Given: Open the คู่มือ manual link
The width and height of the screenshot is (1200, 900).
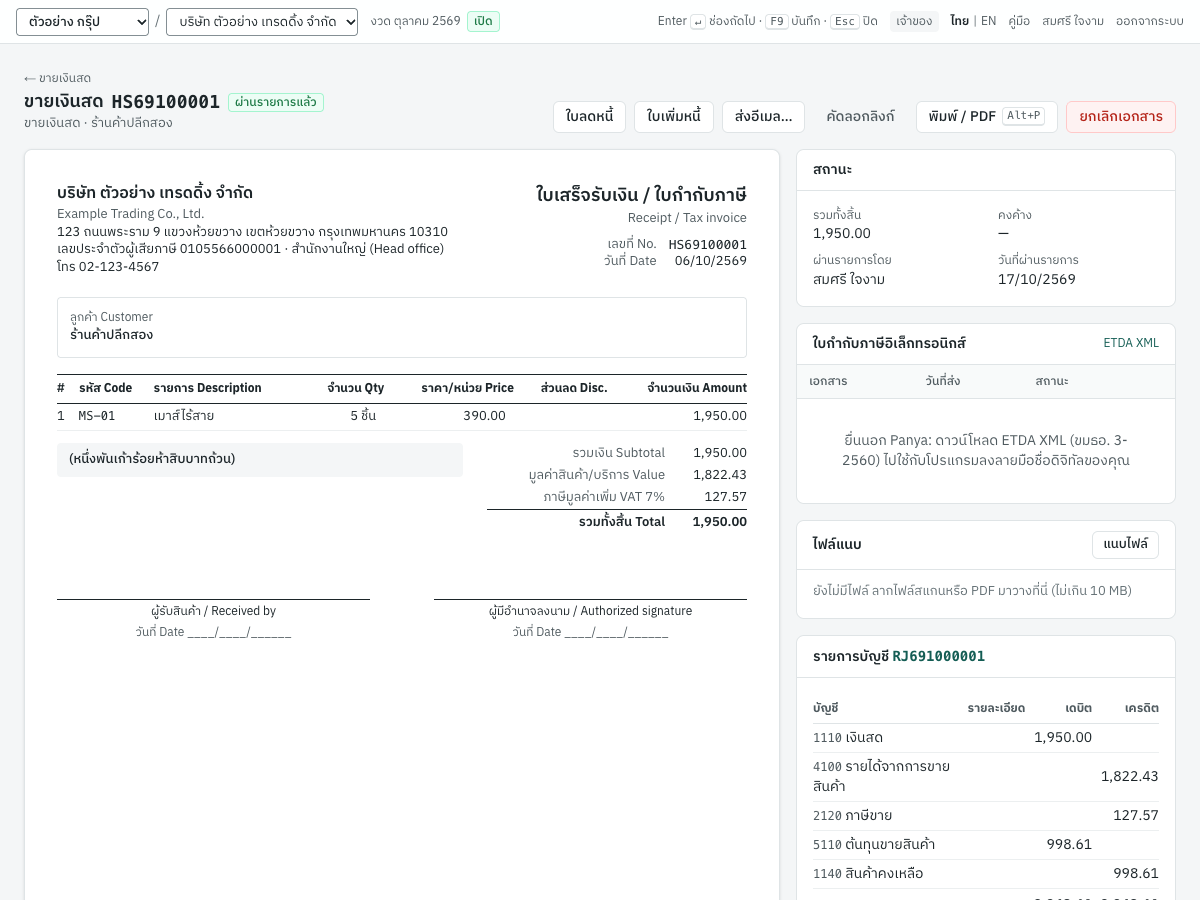Looking at the screenshot, I should 1019,21.
